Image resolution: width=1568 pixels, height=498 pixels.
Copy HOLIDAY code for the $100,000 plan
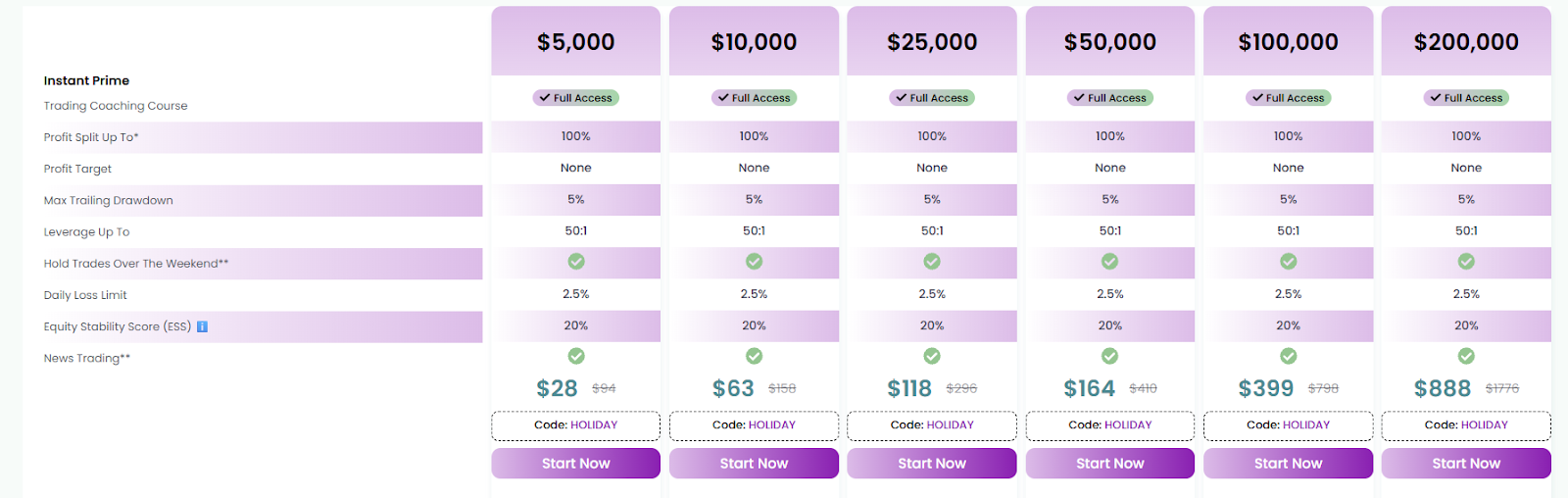(1288, 425)
